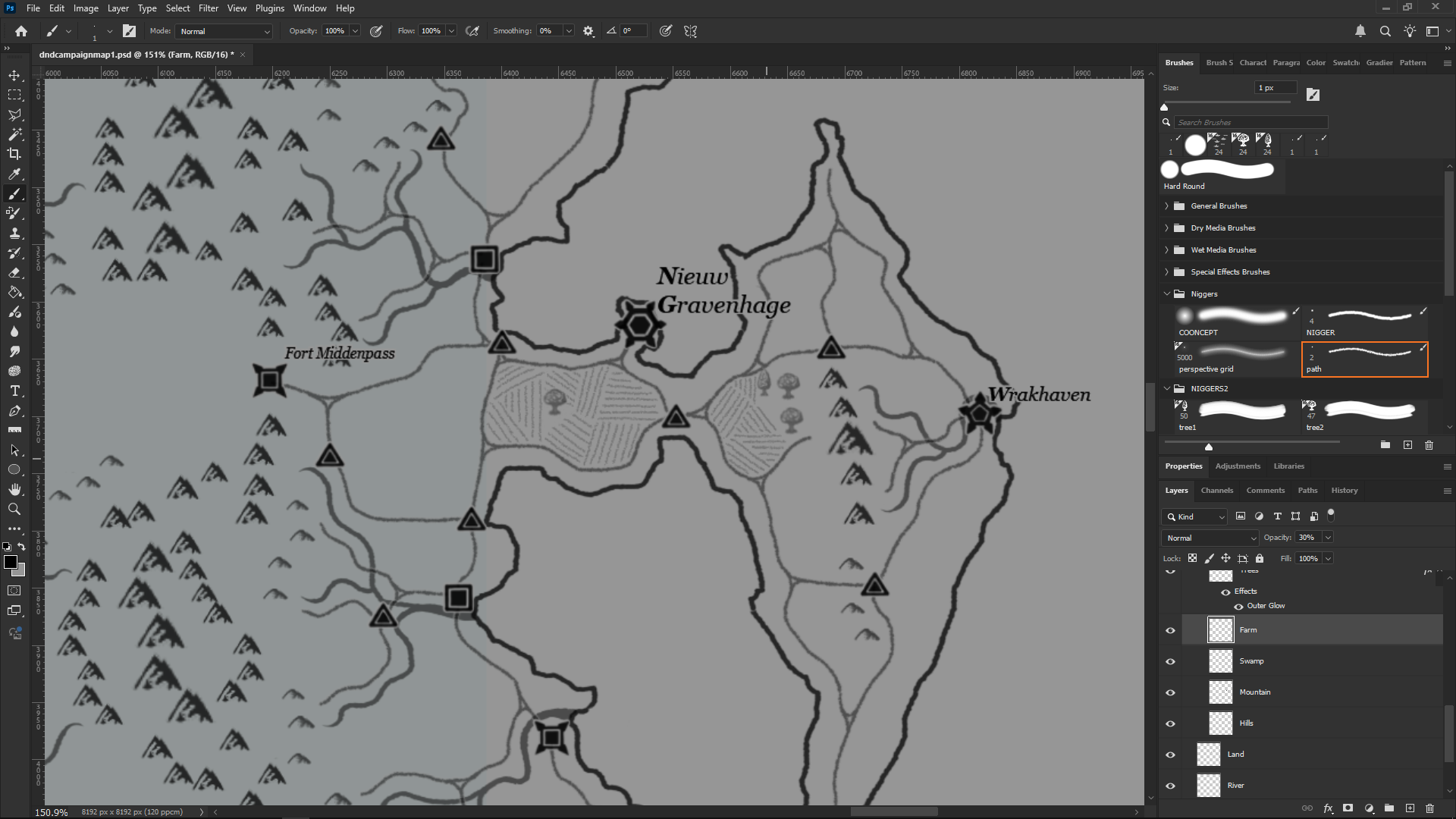Expand the General Brushes folder
Screen dimensions: 1456x819
tap(1167, 206)
